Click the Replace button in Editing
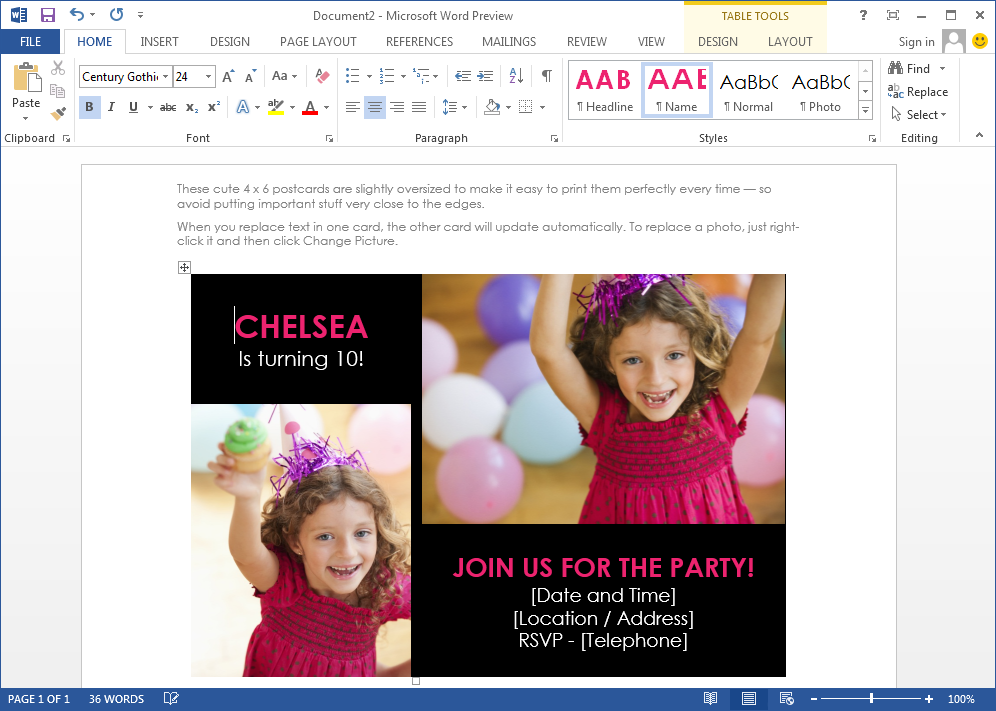Image resolution: width=996 pixels, height=711 pixels. 918,91
